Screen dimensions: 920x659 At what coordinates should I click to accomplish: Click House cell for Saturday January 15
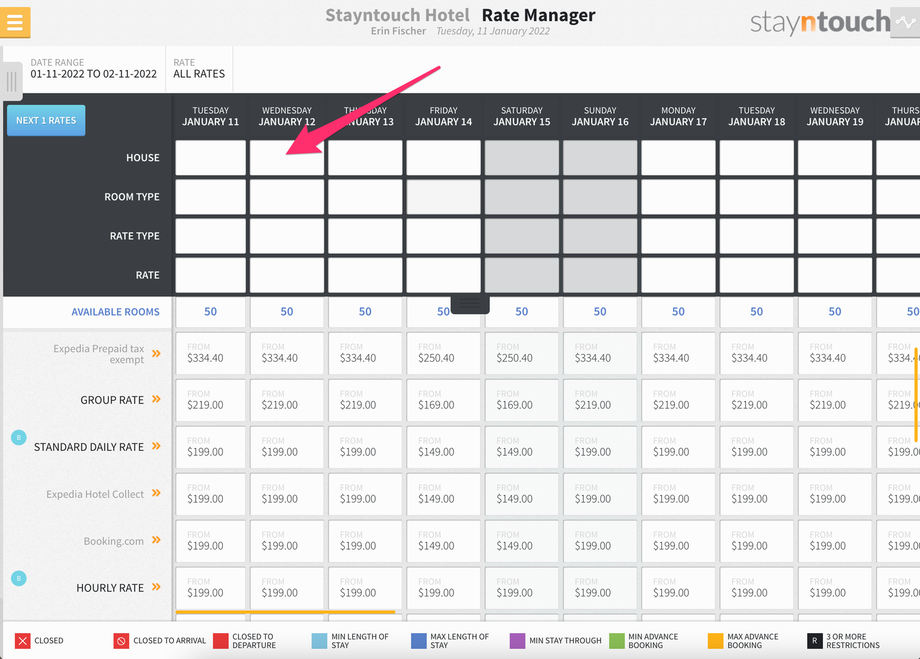click(522, 157)
